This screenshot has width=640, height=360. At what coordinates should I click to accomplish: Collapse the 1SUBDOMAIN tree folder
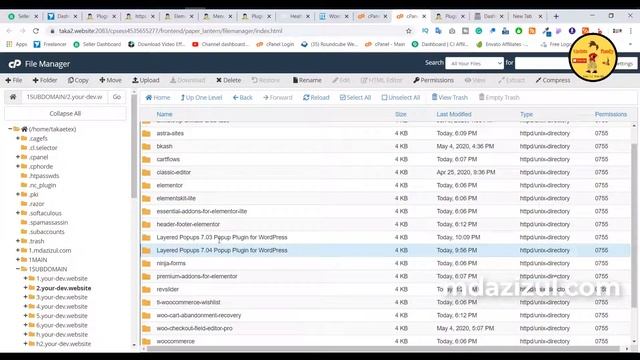point(18,269)
